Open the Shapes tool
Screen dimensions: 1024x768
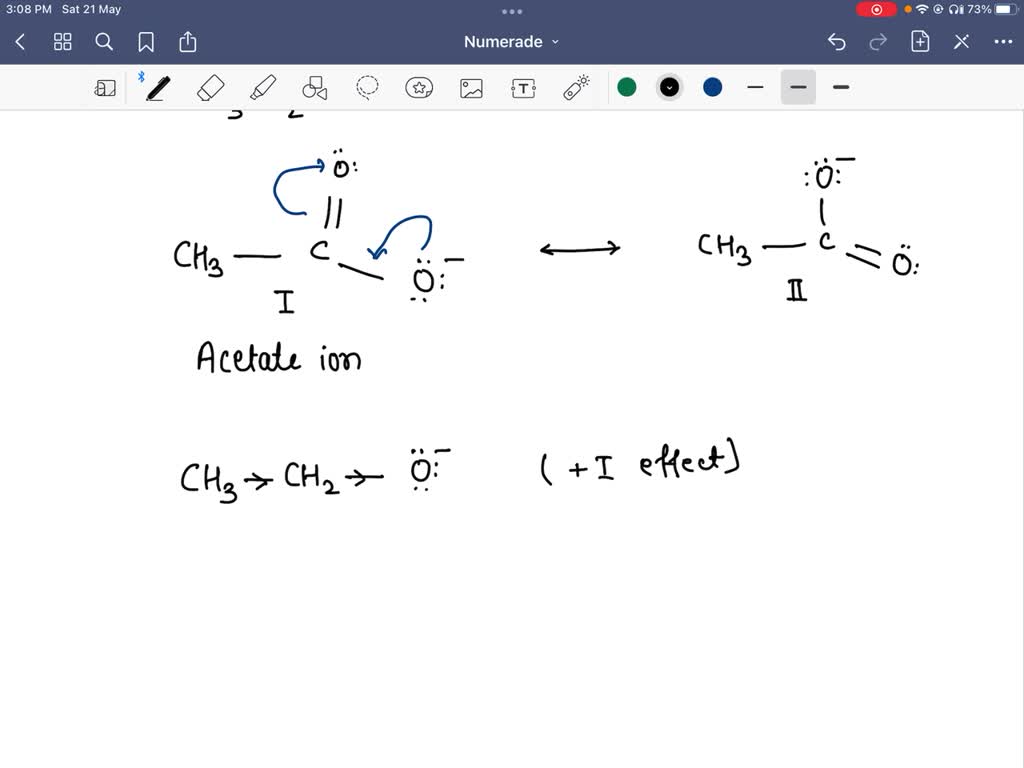(315, 87)
